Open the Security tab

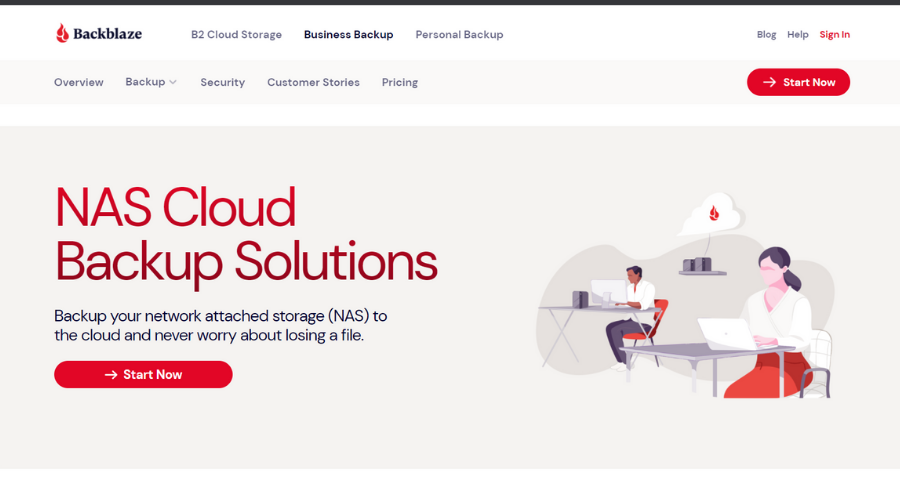point(223,82)
